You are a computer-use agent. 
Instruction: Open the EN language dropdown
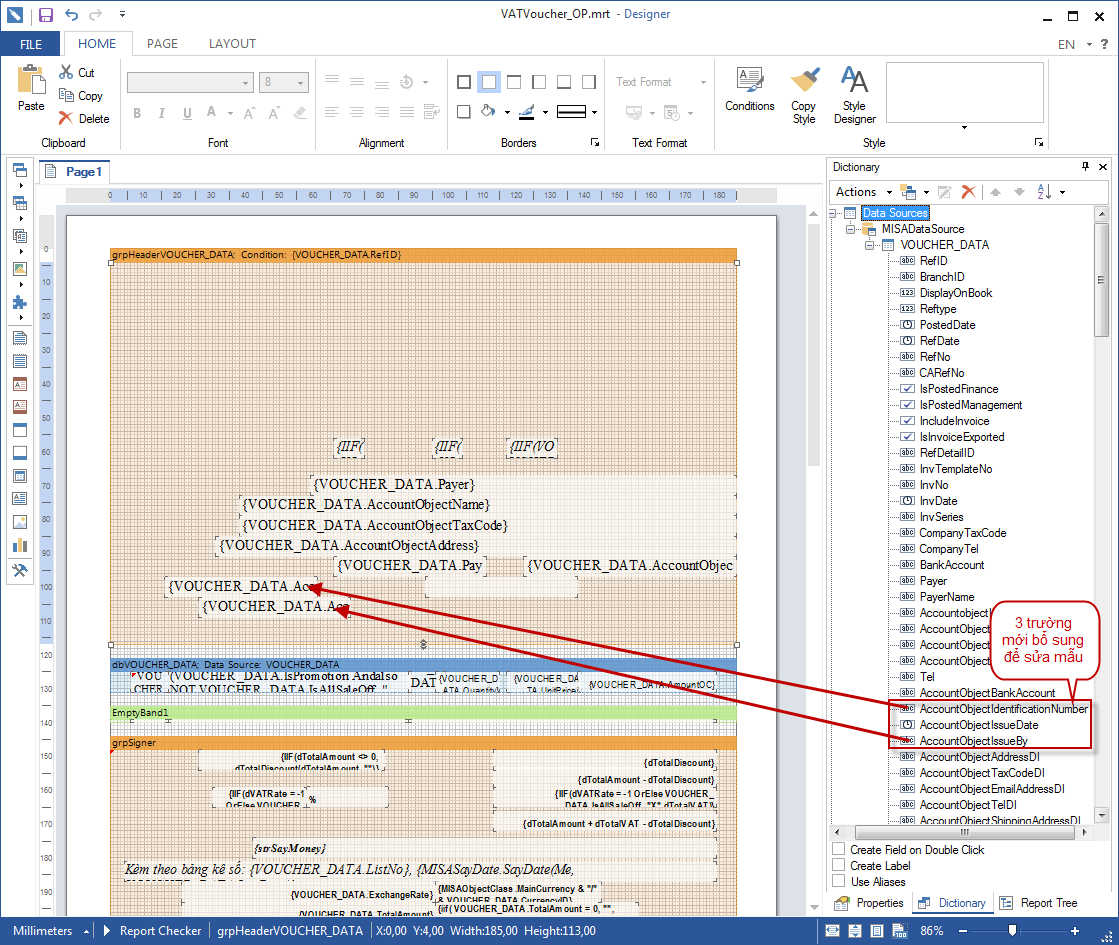tap(1089, 44)
